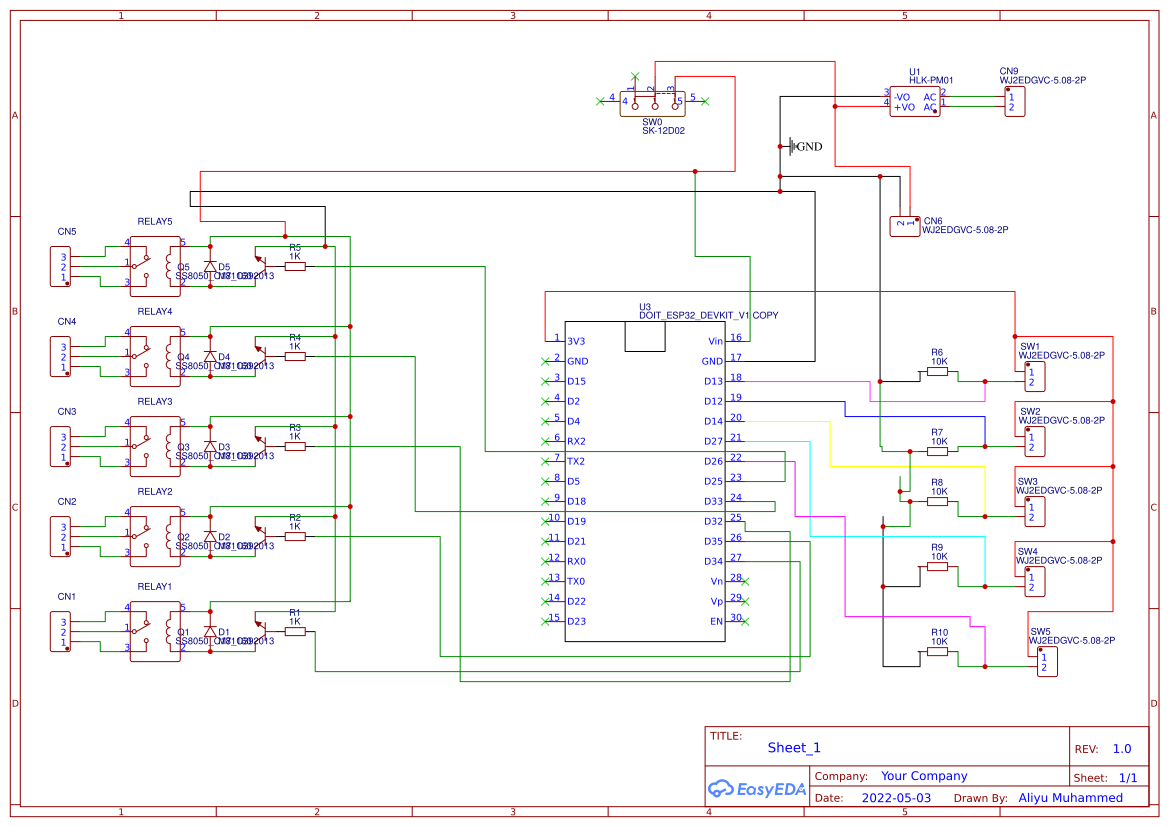Click resistor R6 labeled 10K

coord(937,370)
